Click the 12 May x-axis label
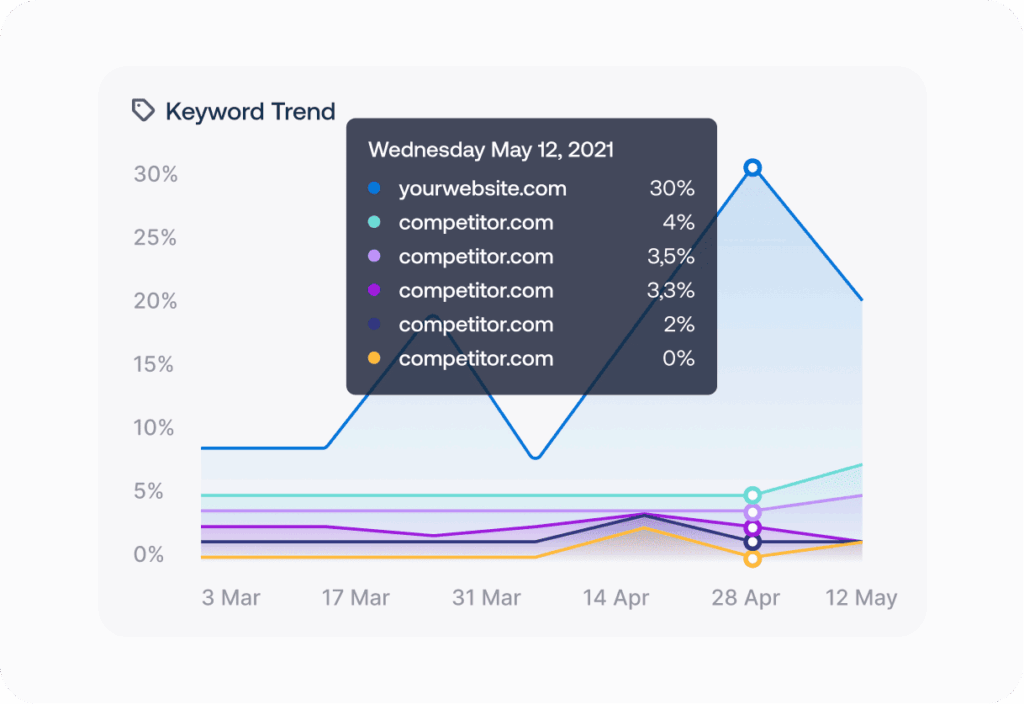The width and height of the screenshot is (1024, 704). click(x=861, y=598)
